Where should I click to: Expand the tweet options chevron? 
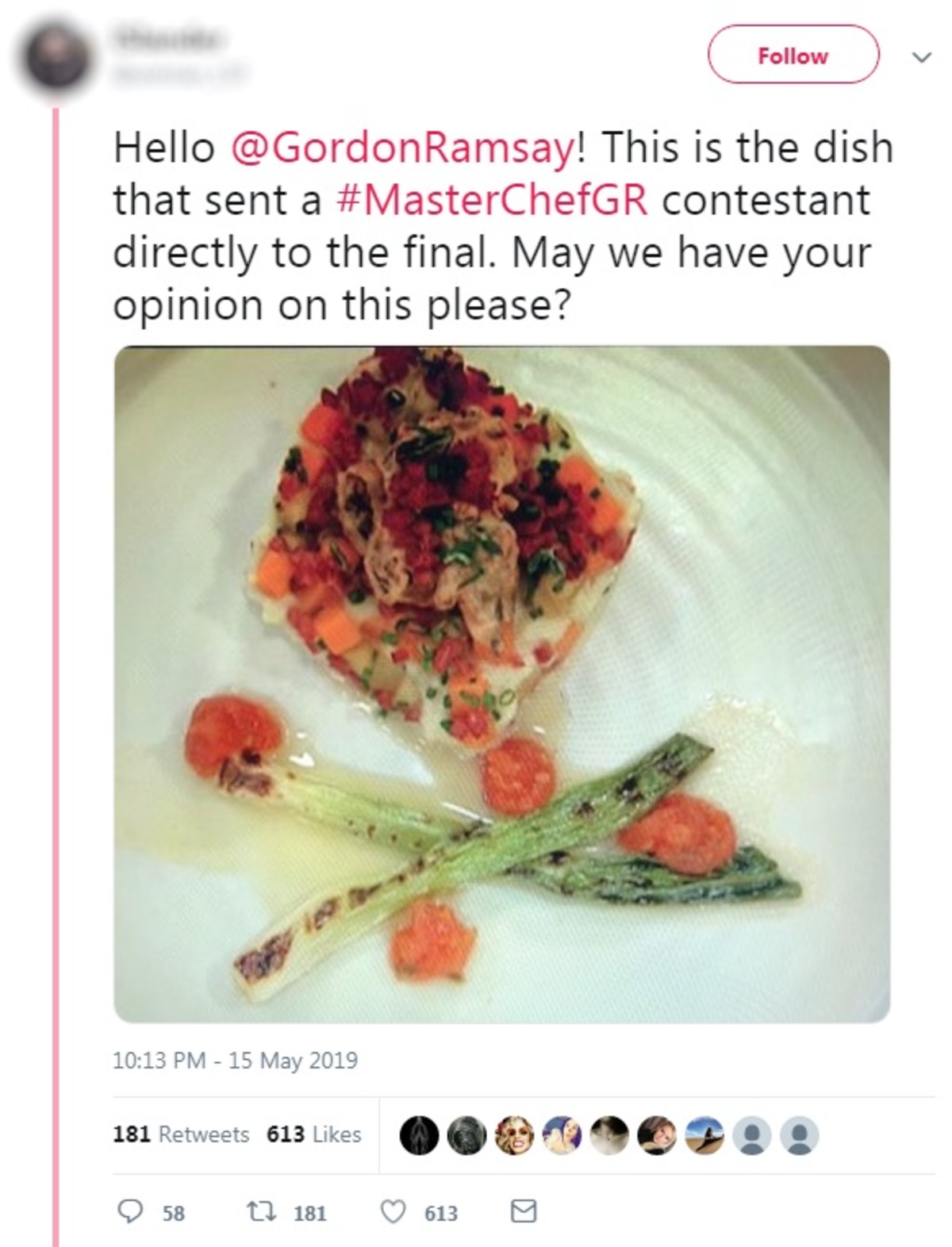[x=921, y=57]
